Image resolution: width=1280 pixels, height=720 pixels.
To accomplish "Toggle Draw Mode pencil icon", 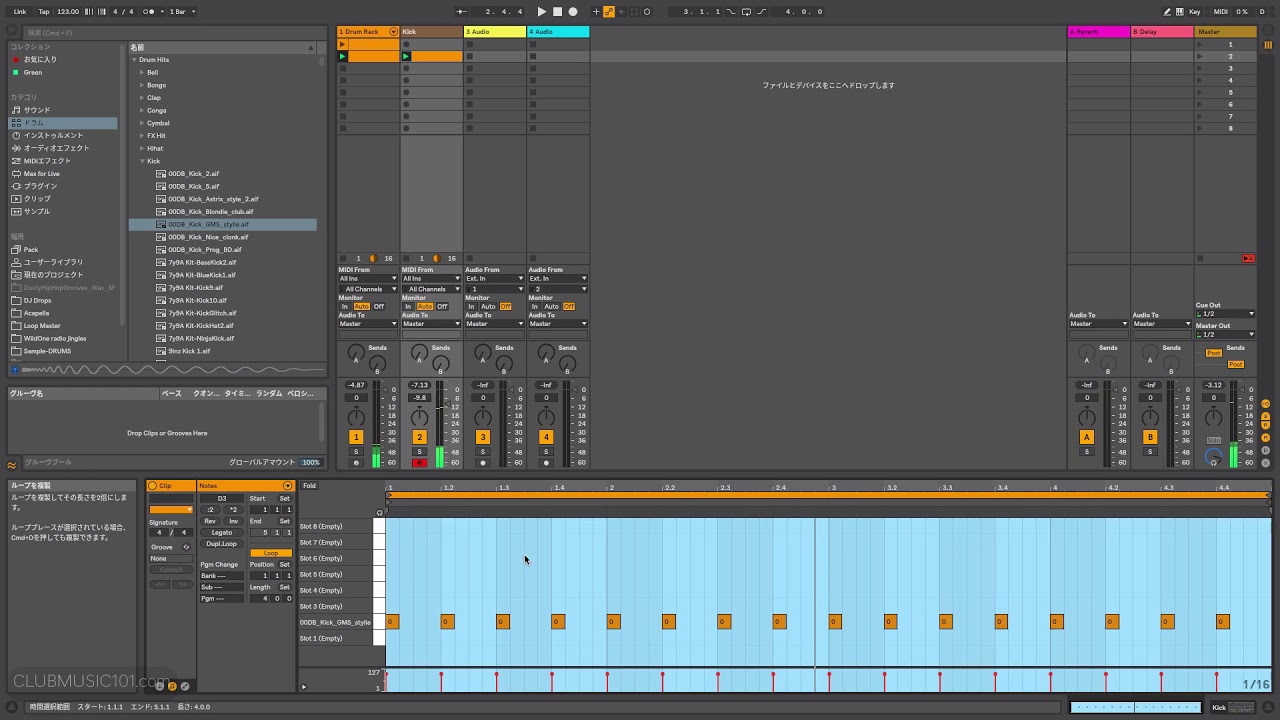I will 1169,11.
